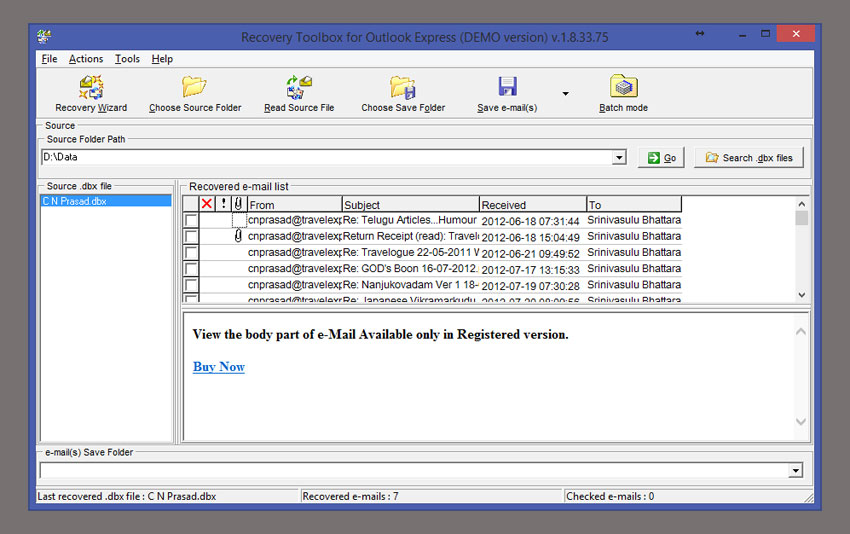Click the double-arrow icon in the title bar
This screenshot has height=534, width=850.
point(700,34)
